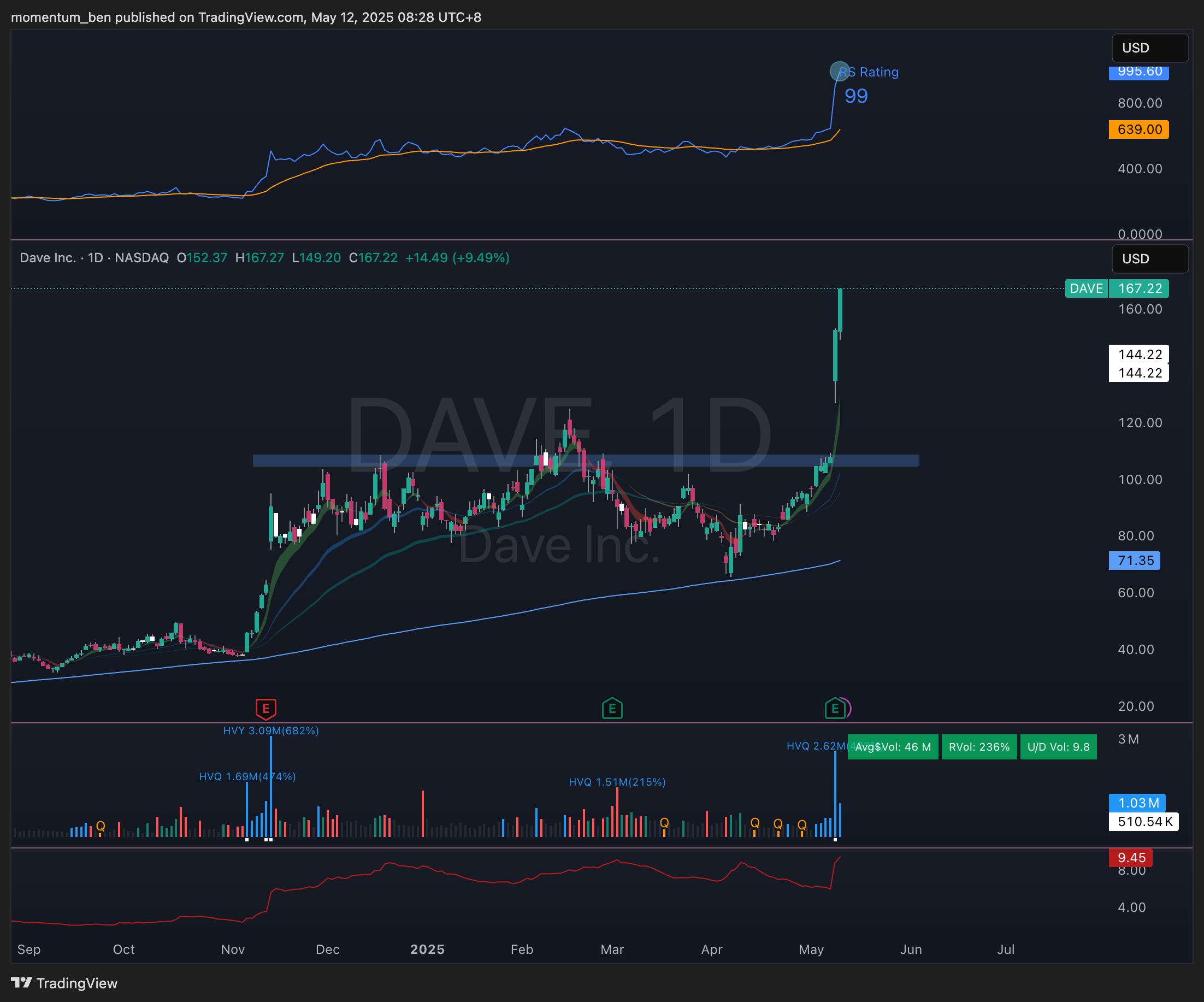Click the blue 71.35 moving average label
Screen dimensions: 1204x1002
coord(1134,561)
